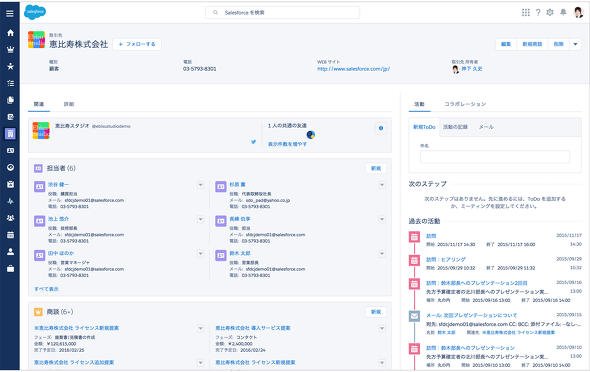590x372 pixels.
Task: Click the 件名 subject input field
Action: click(494, 156)
